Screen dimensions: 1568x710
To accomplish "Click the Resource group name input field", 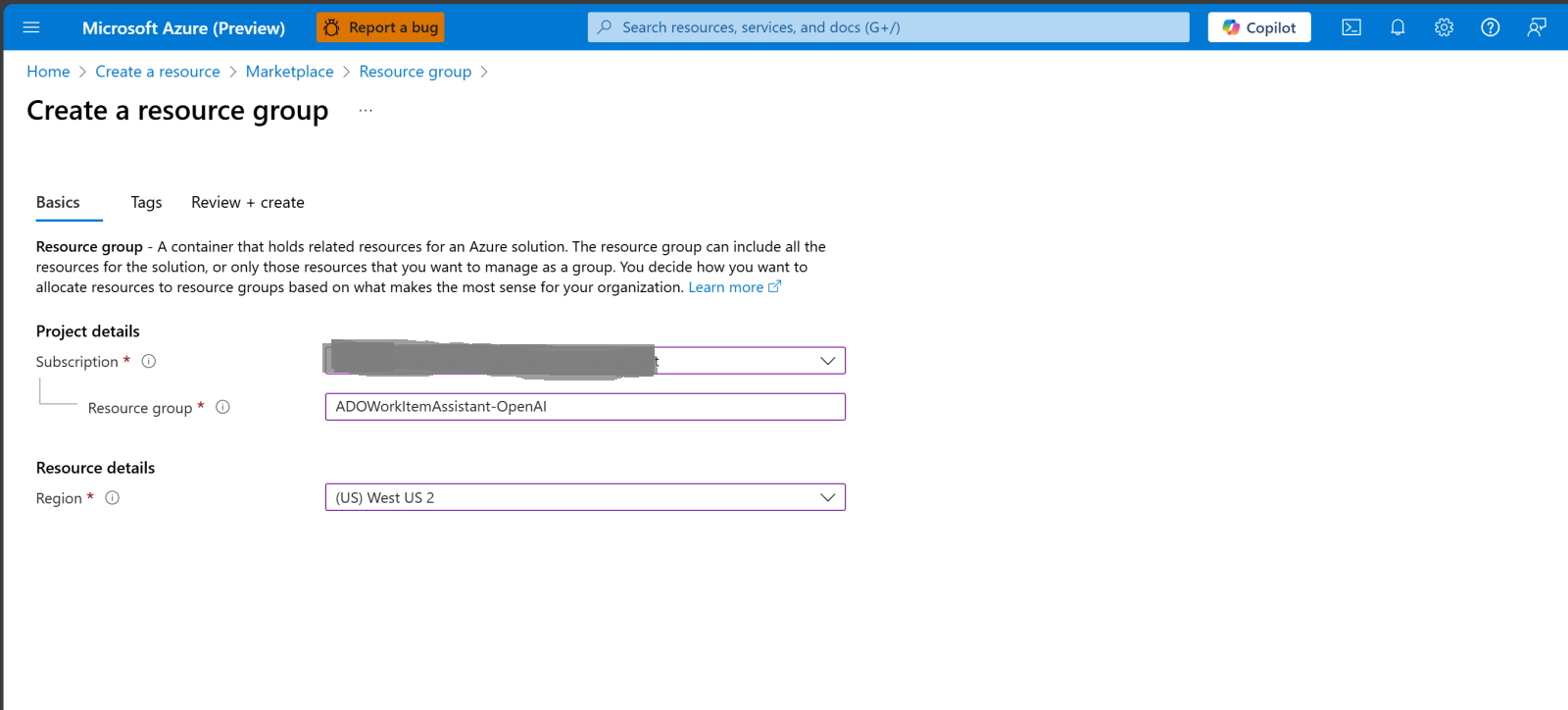I will pyautogui.click(x=584, y=407).
